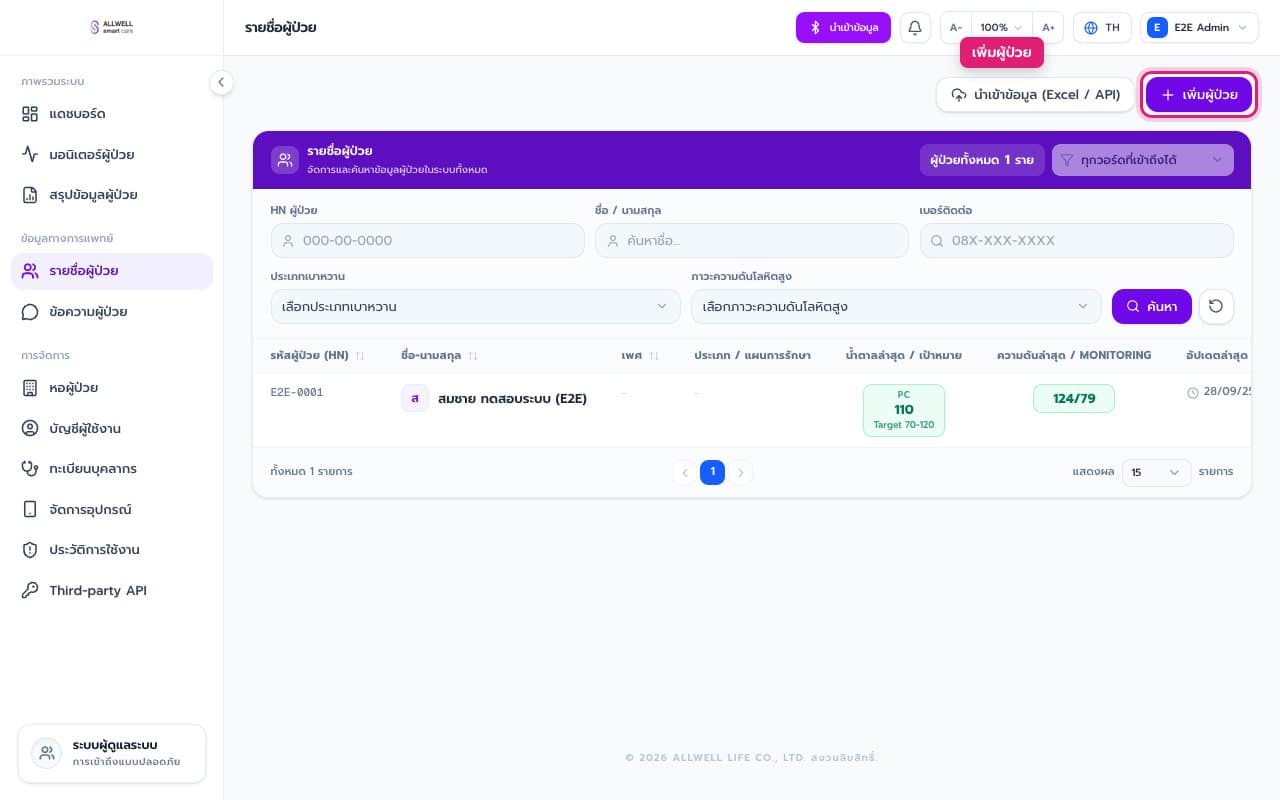Collapse the sidebar with the chevron arrow
The image size is (1280, 800).
[x=221, y=83]
